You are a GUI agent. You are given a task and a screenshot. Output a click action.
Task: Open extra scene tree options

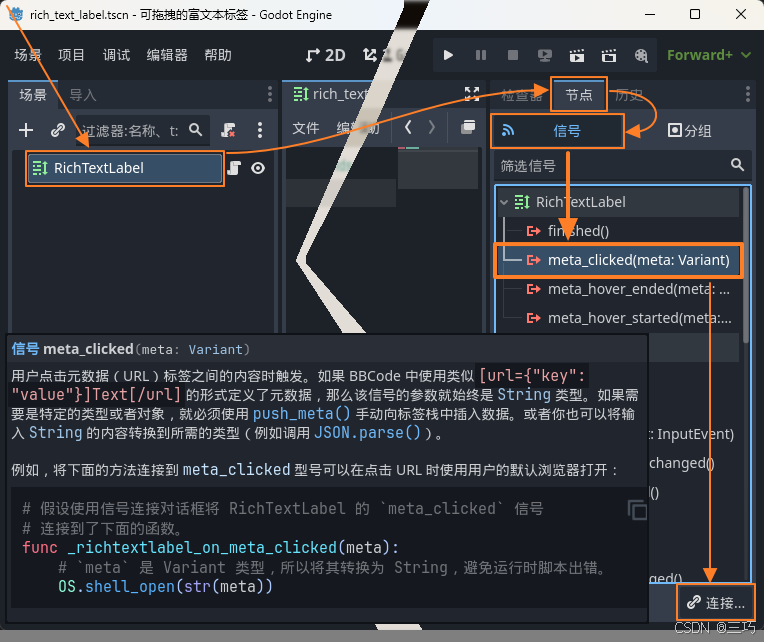click(260, 130)
